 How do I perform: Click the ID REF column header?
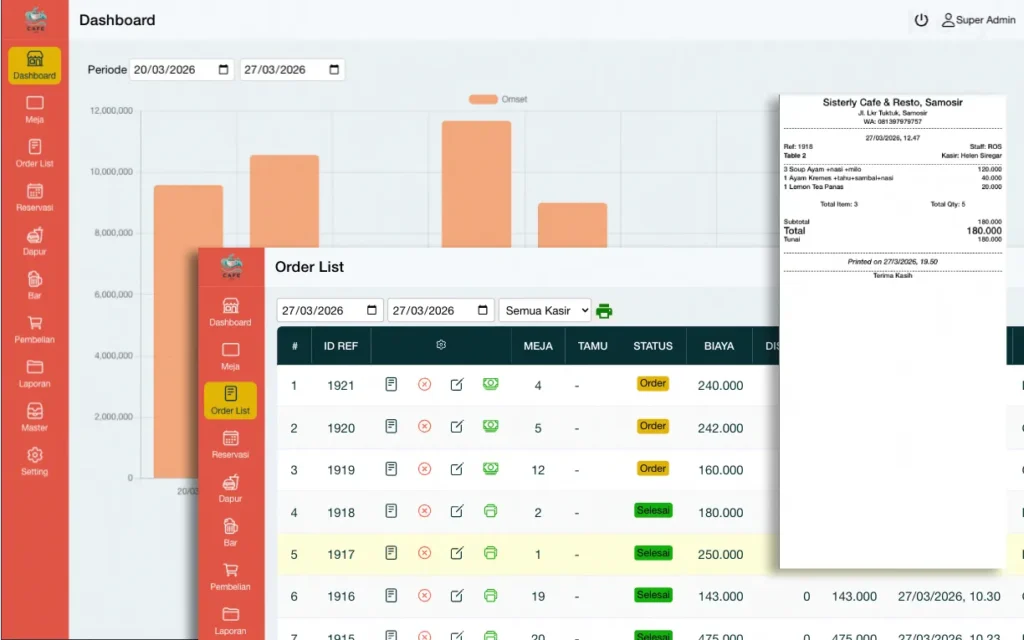341,346
